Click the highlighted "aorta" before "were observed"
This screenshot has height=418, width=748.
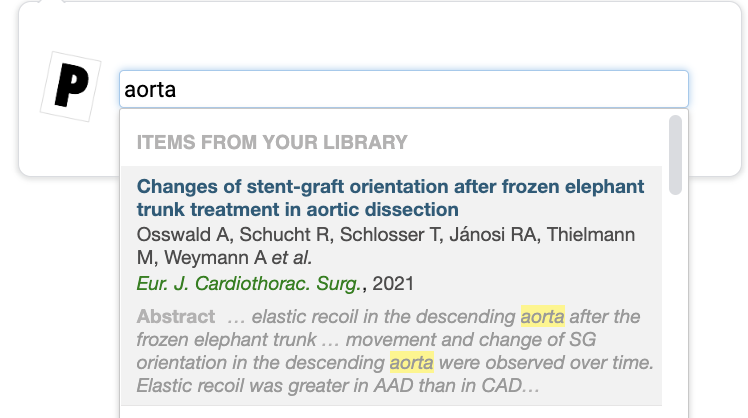[412, 363]
